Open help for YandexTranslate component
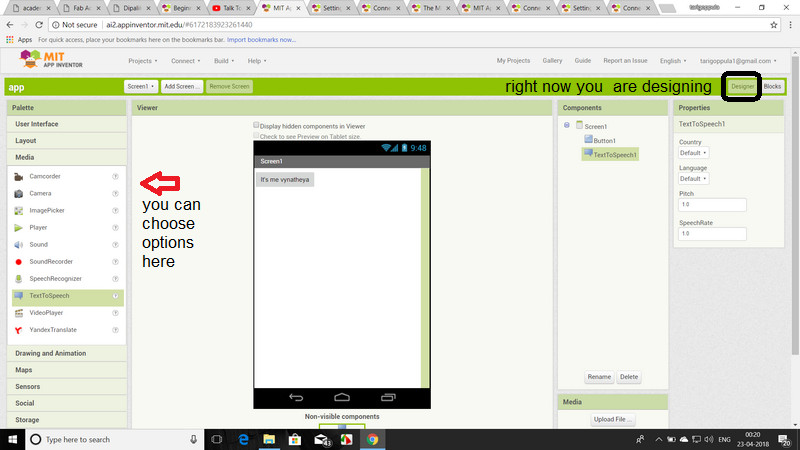The width and height of the screenshot is (800, 450). tap(115, 330)
